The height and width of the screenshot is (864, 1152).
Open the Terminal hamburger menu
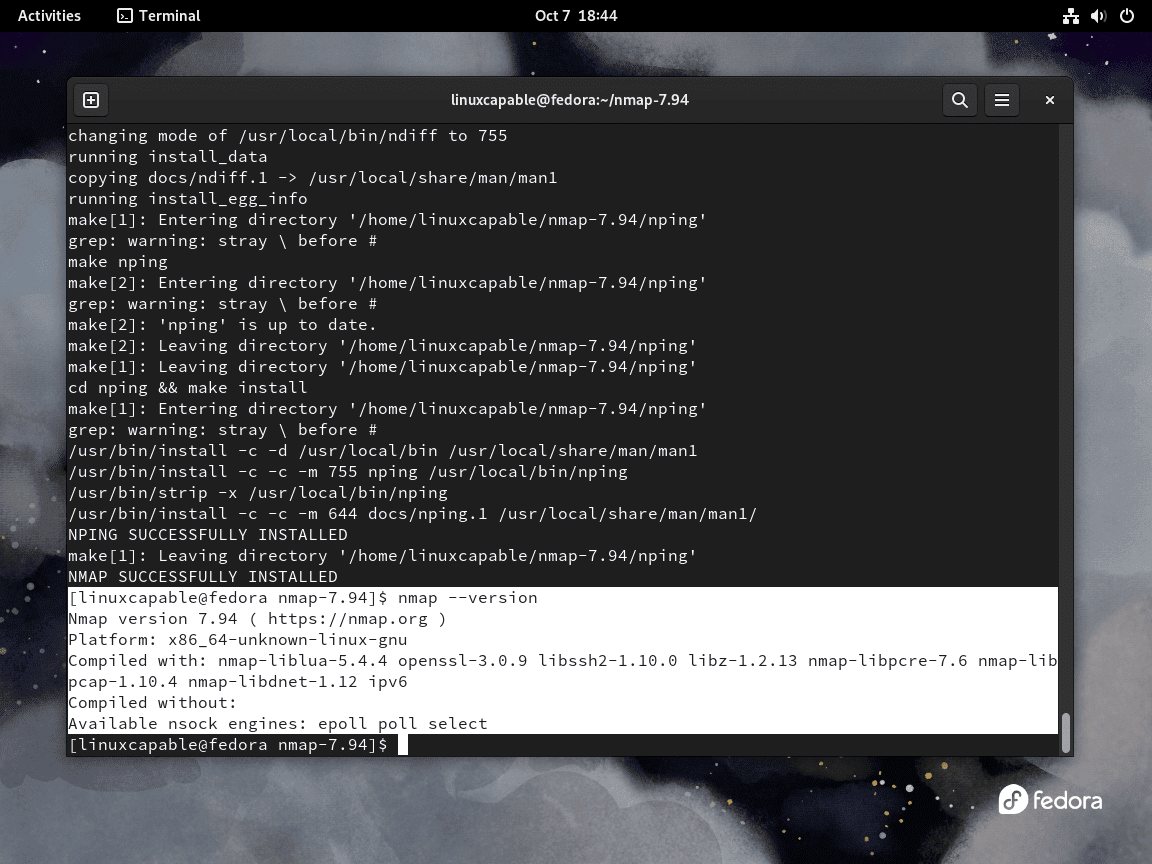point(1002,100)
